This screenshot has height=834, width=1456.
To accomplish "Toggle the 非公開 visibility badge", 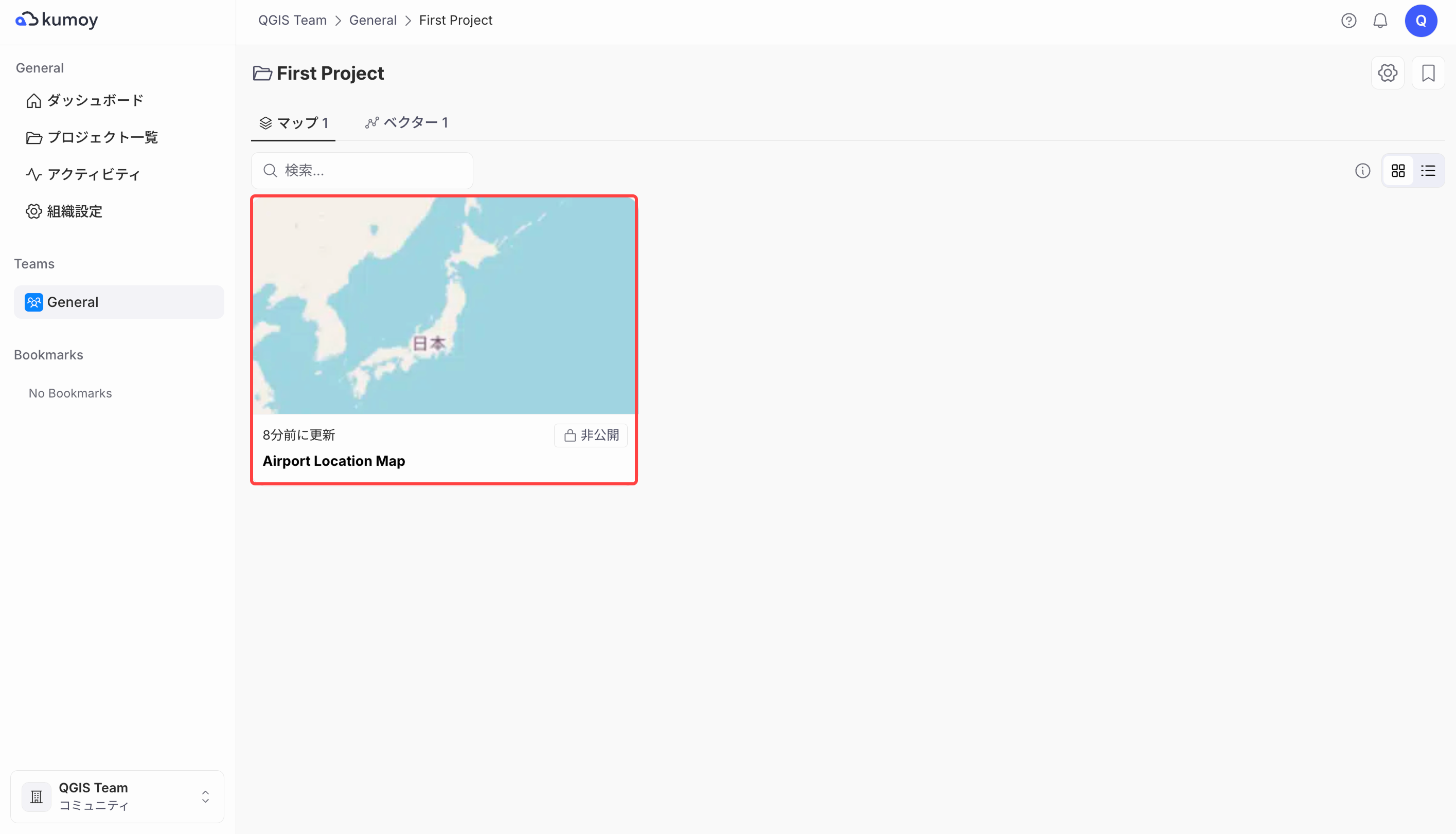I will [x=591, y=435].
